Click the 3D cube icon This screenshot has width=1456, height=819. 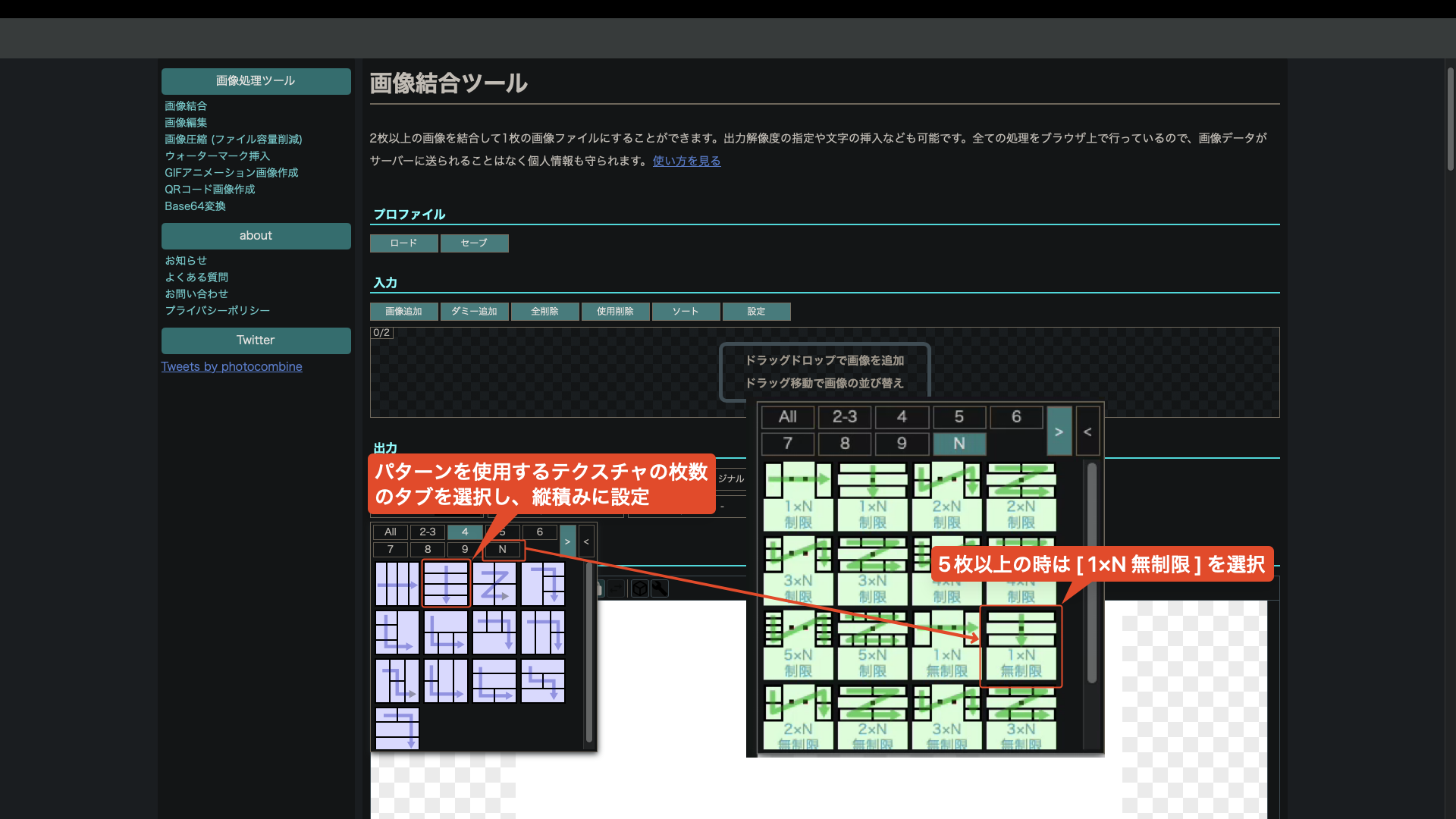[x=640, y=588]
